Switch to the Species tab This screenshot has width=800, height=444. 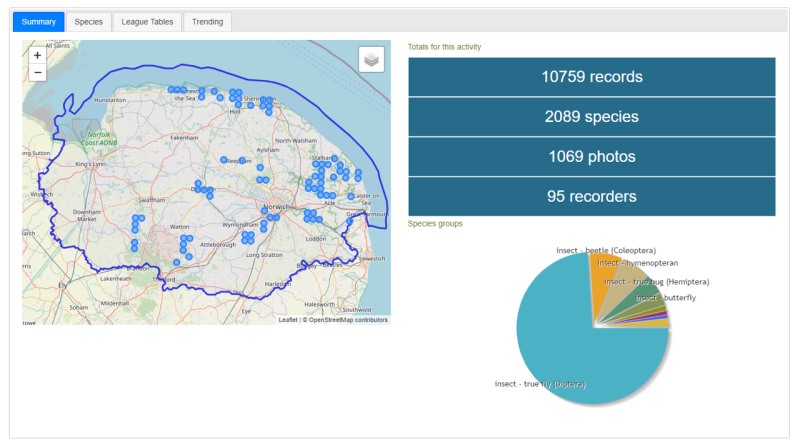pyautogui.click(x=88, y=21)
